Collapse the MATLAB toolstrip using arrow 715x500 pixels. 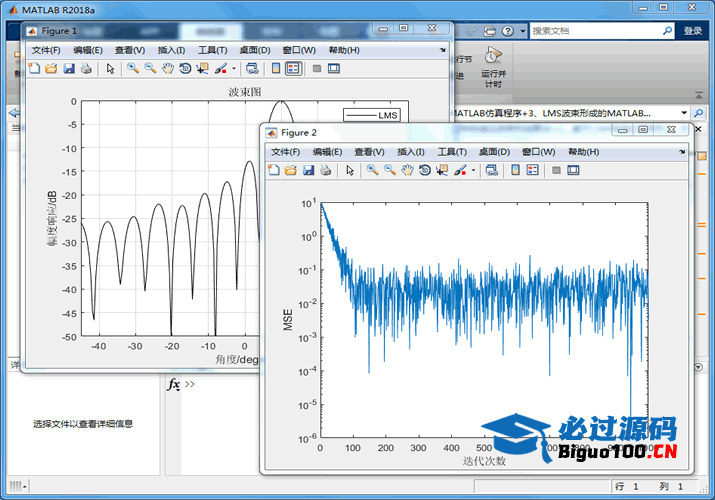point(699,95)
